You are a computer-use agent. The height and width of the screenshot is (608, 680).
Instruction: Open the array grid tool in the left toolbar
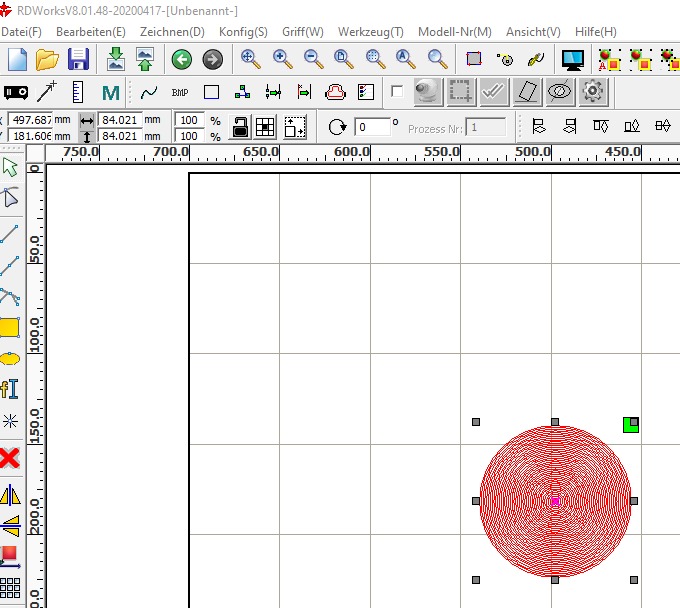tap(10, 587)
